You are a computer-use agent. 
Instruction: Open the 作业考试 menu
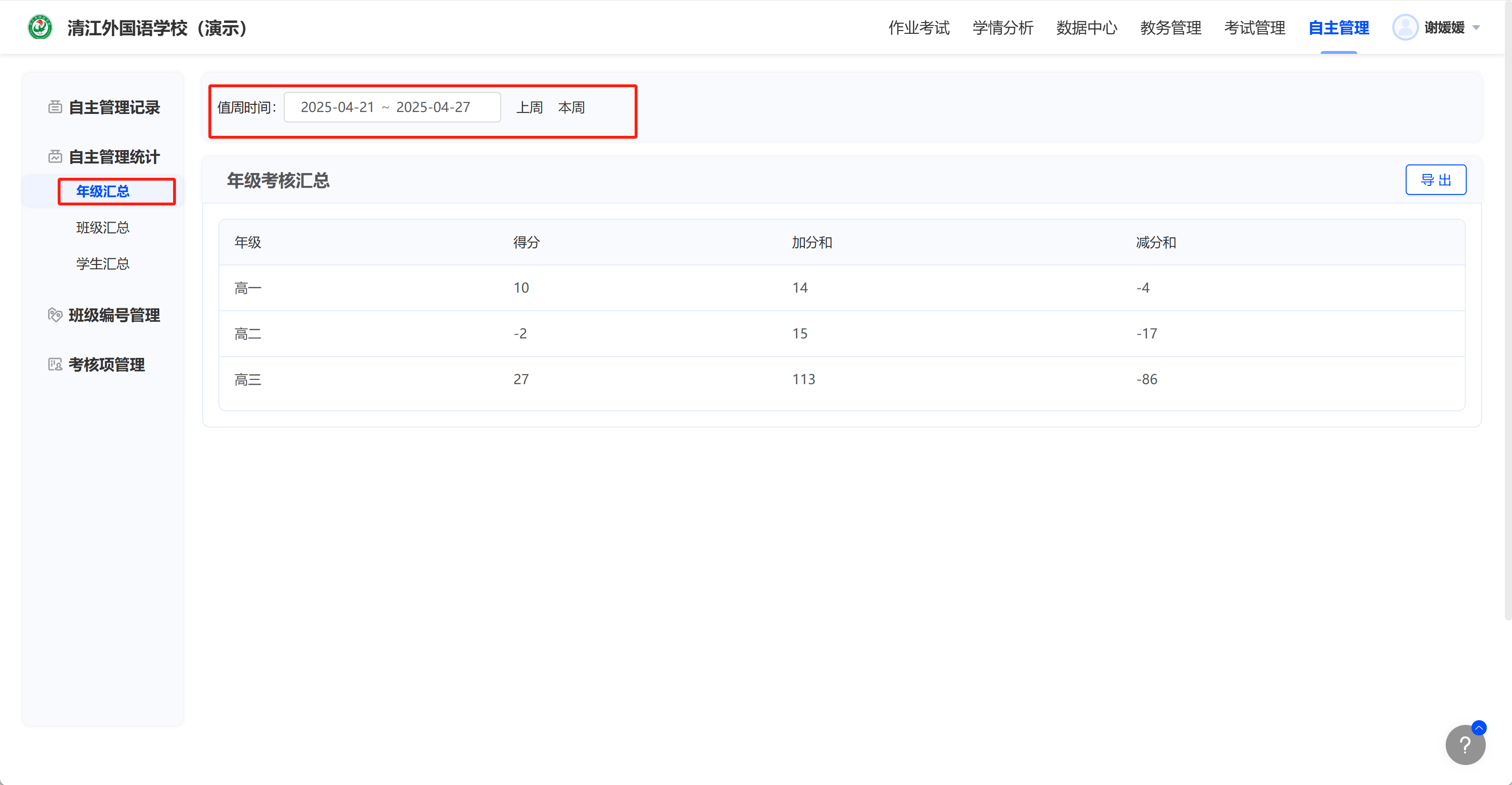tap(918, 28)
